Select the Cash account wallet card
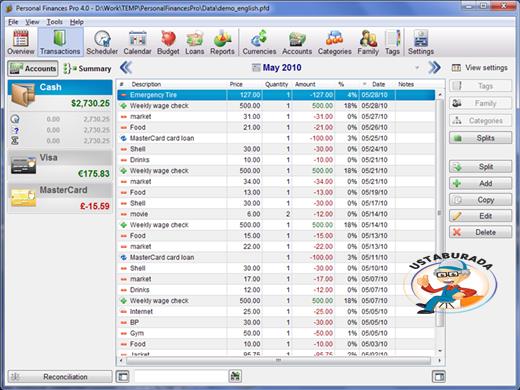Image resolution: width=520 pixels, height=390 pixels. (x=60, y=95)
